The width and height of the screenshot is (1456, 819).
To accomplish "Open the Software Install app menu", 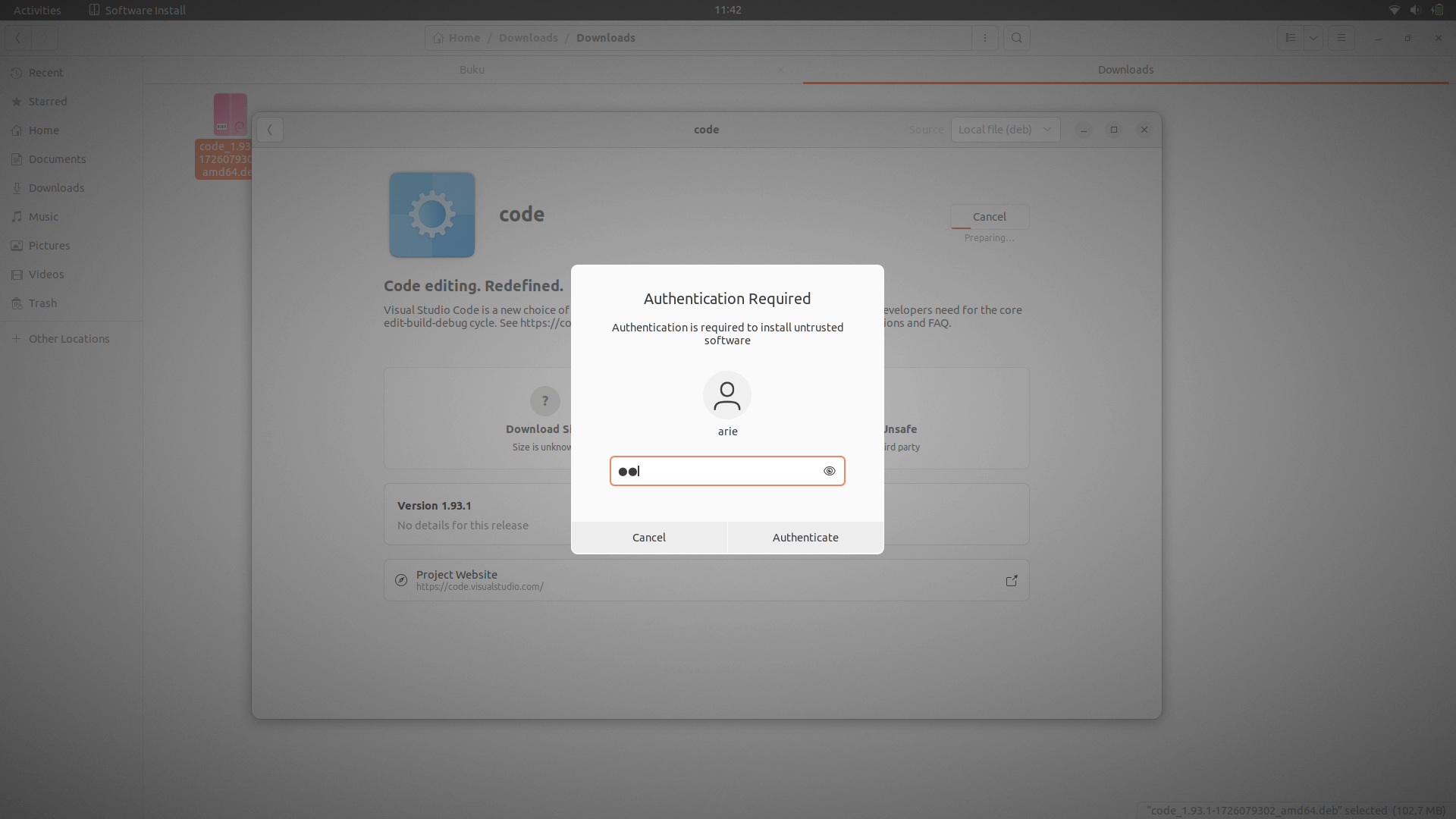I will [x=137, y=10].
